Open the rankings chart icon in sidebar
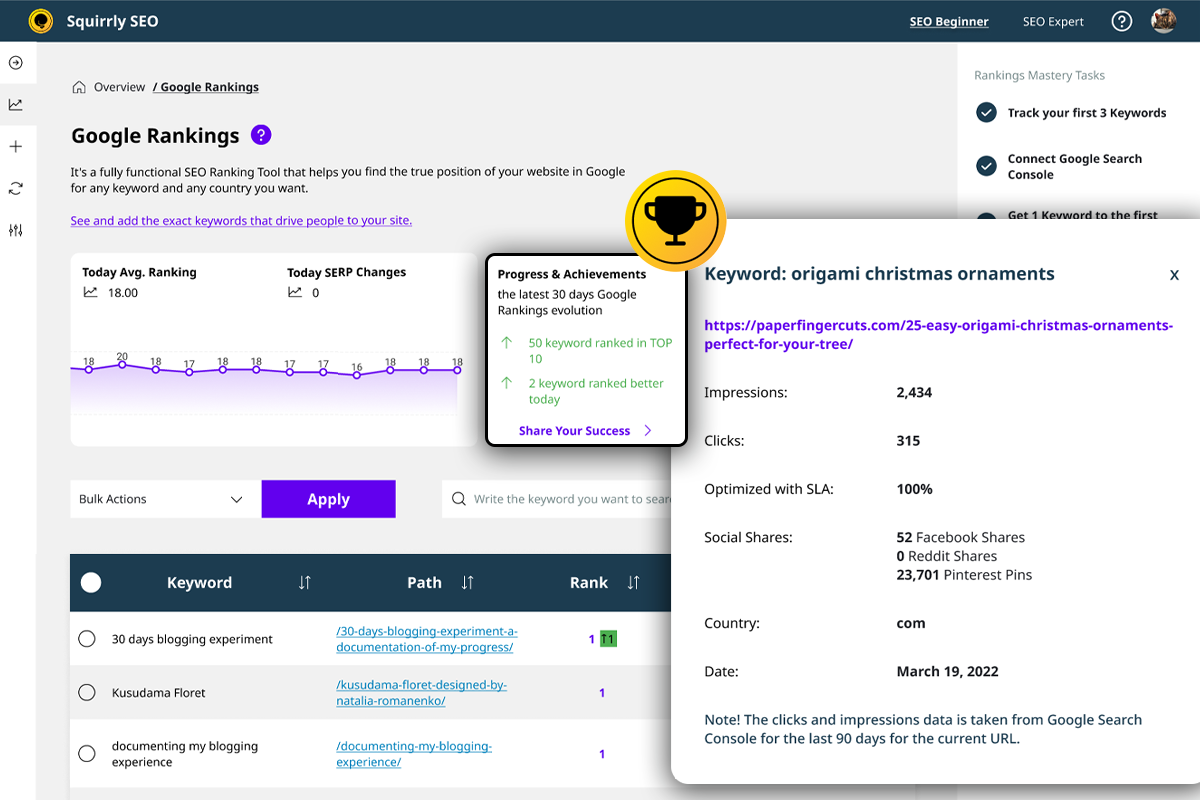Screen dimensions: 1200x800 click(16, 105)
